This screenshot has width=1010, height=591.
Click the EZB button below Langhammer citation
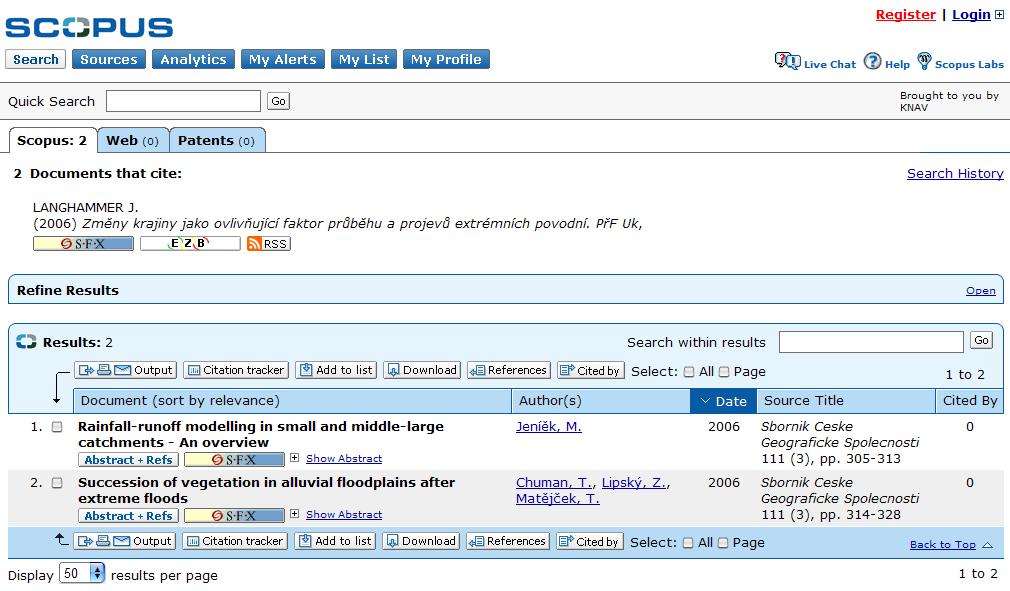(x=190, y=243)
